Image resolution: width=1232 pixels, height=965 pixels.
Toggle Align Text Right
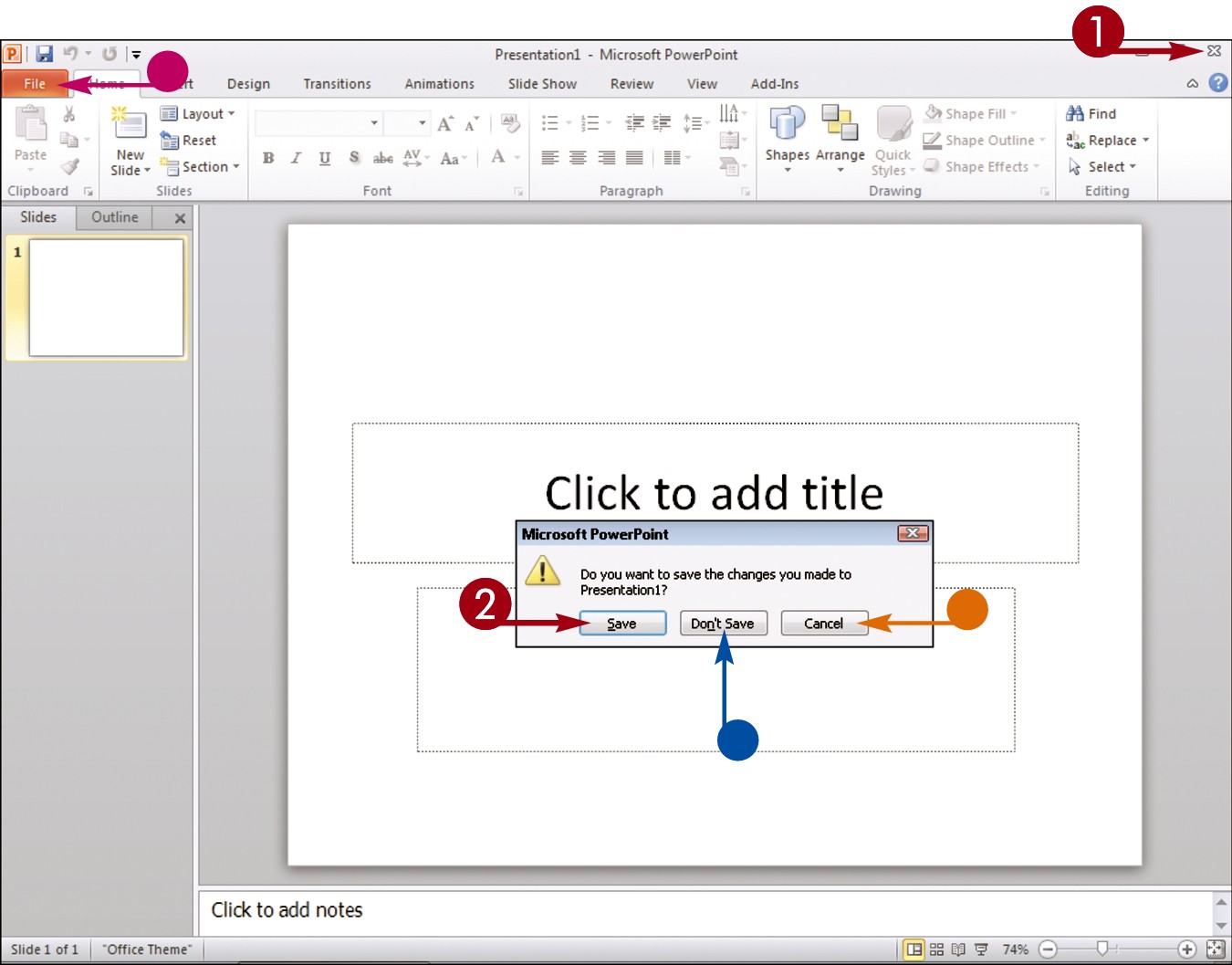coord(606,158)
